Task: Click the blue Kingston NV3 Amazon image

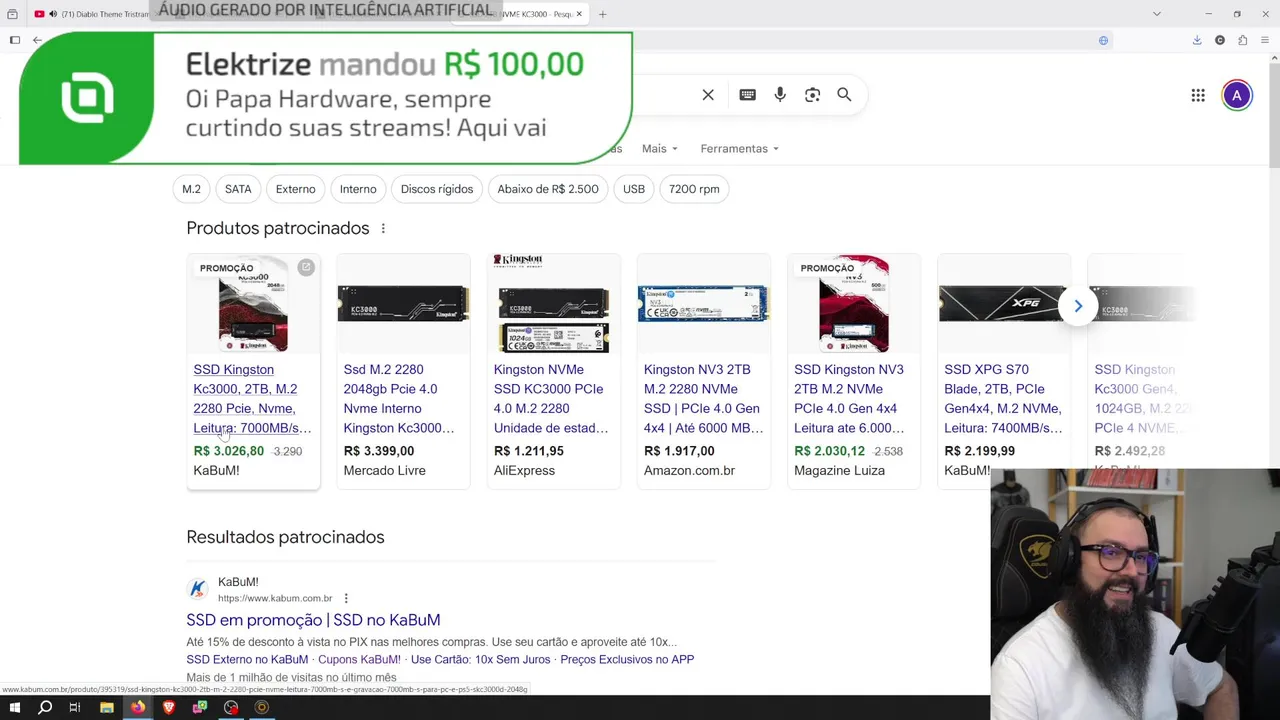Action: (703, 304)
